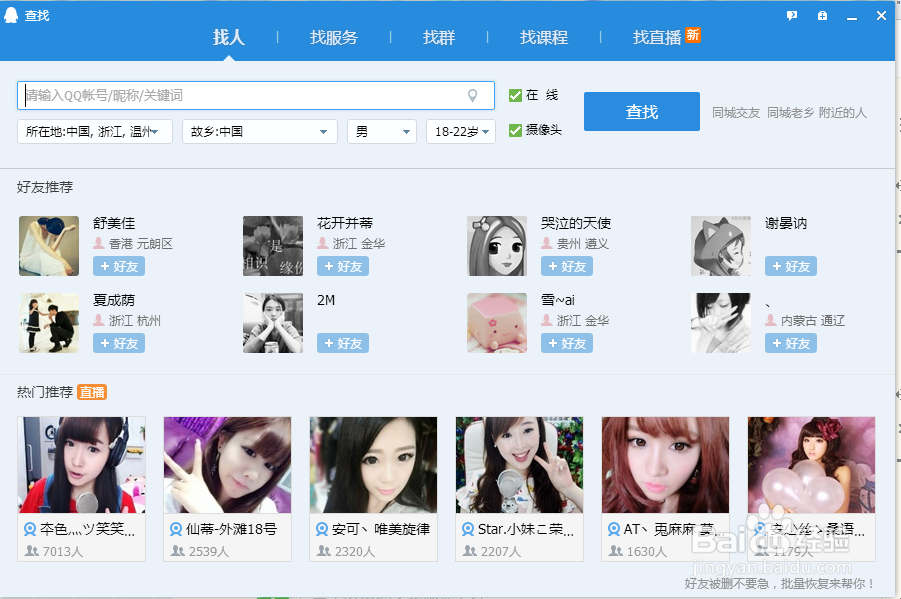Add 2M as friend
Screen dimensions: 901x599
point(343,343)
